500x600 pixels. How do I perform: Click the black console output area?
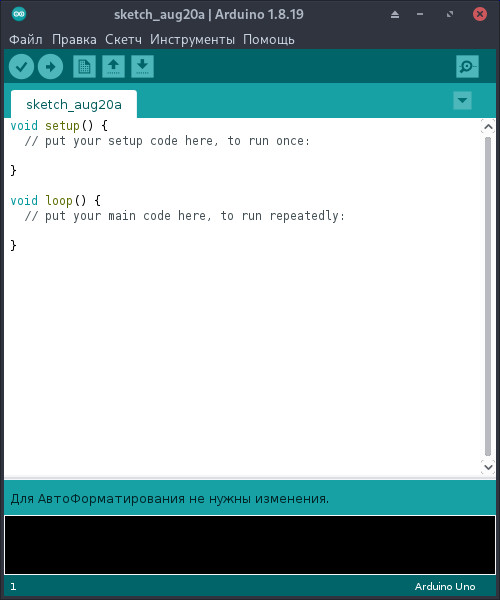point(250,545)
